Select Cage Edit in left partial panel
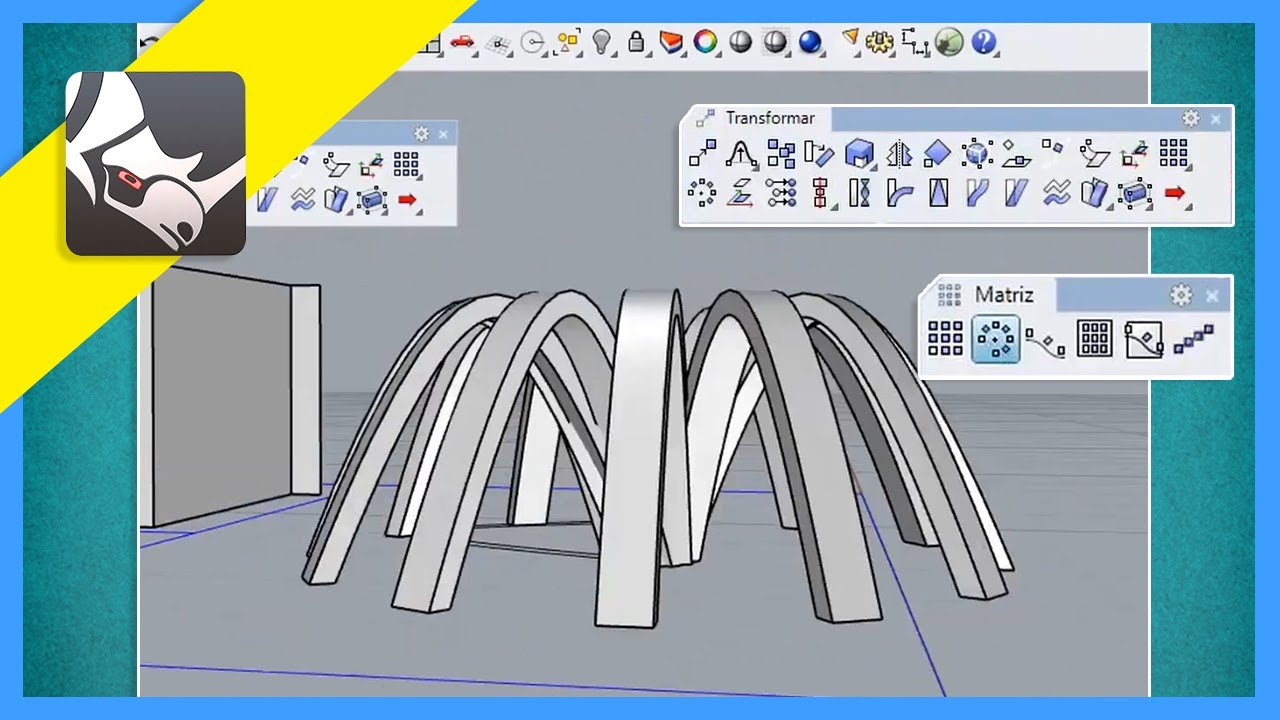The width and height of the screenshot is (1280, 720). [x=371, y=199]
